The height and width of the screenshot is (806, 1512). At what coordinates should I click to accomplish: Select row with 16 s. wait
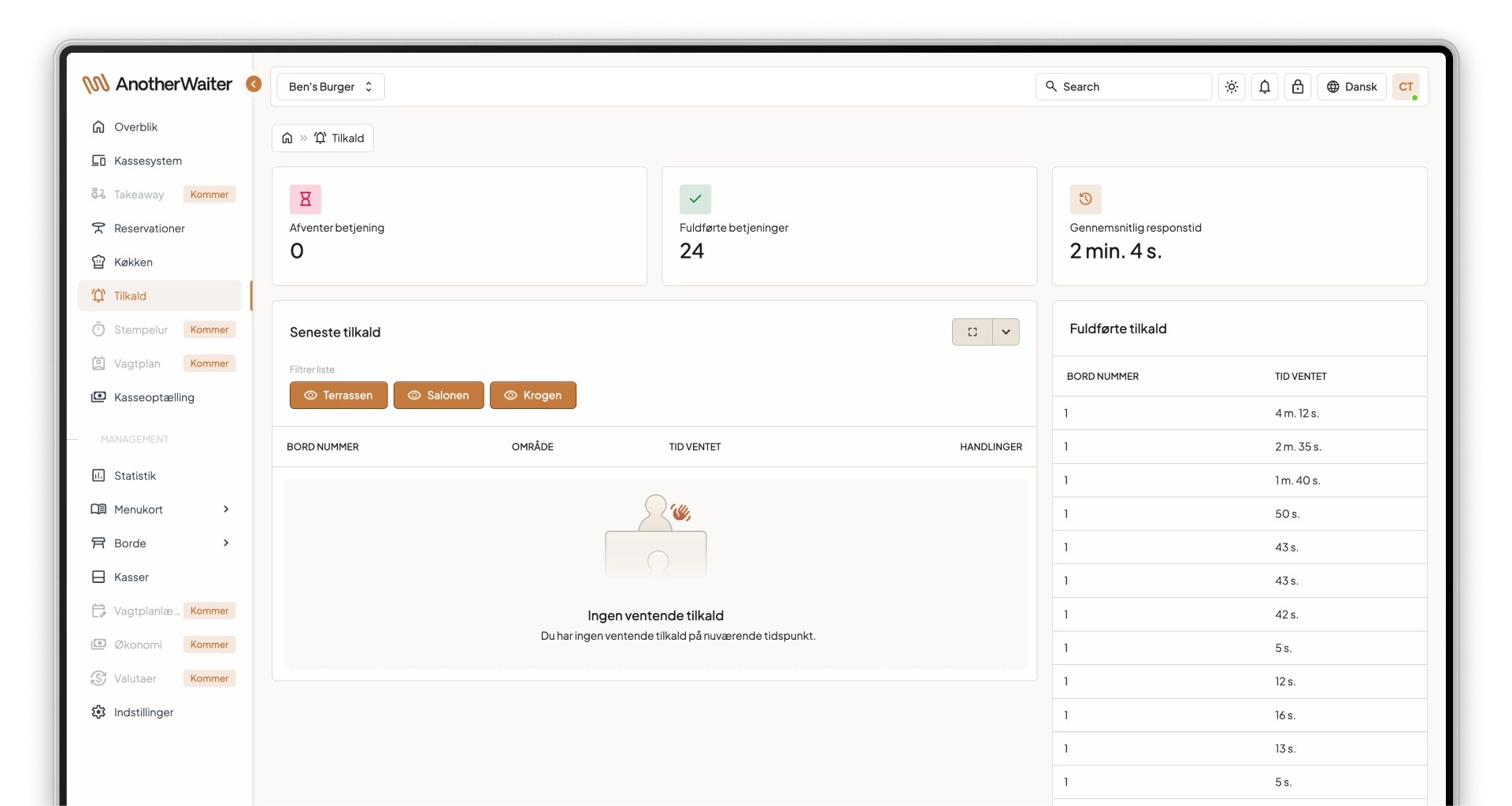point(1240,715)
